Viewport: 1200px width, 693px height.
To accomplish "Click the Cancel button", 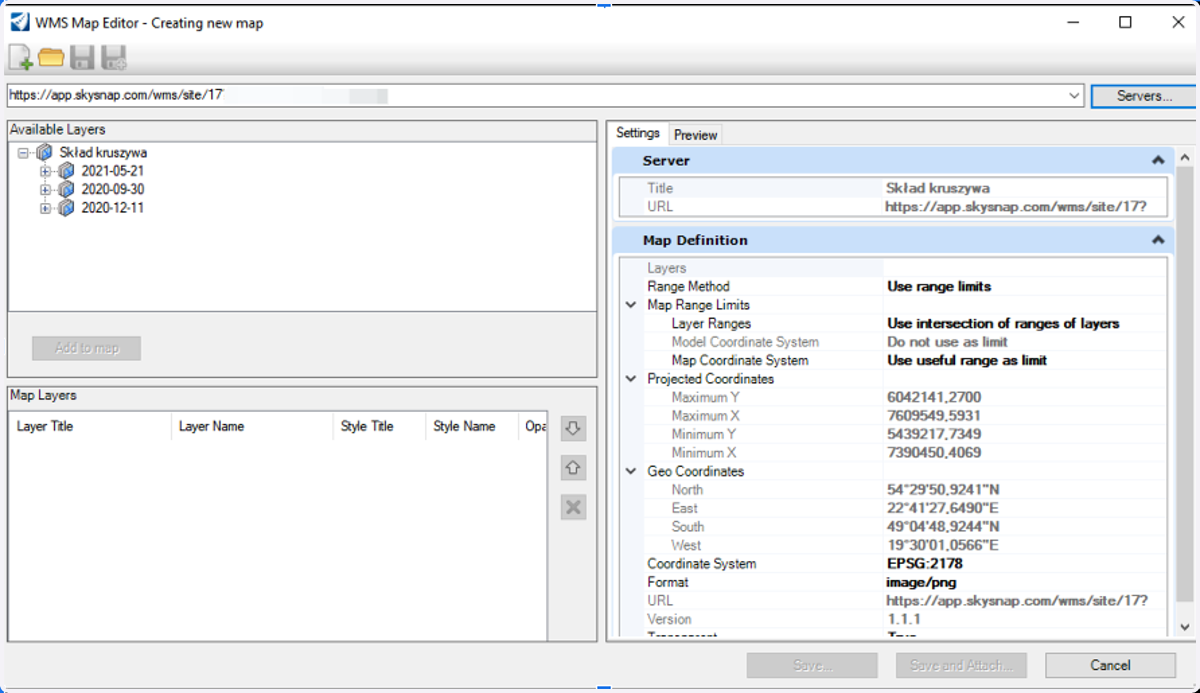I will pyautogui.click(x=1110, y=665).
